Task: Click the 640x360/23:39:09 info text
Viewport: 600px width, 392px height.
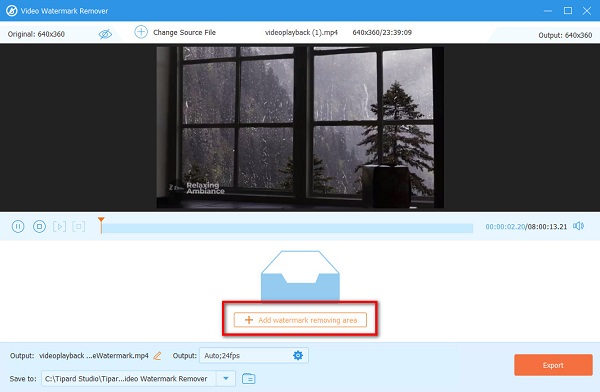Action: pyautogui.click(x=382, y=33)
